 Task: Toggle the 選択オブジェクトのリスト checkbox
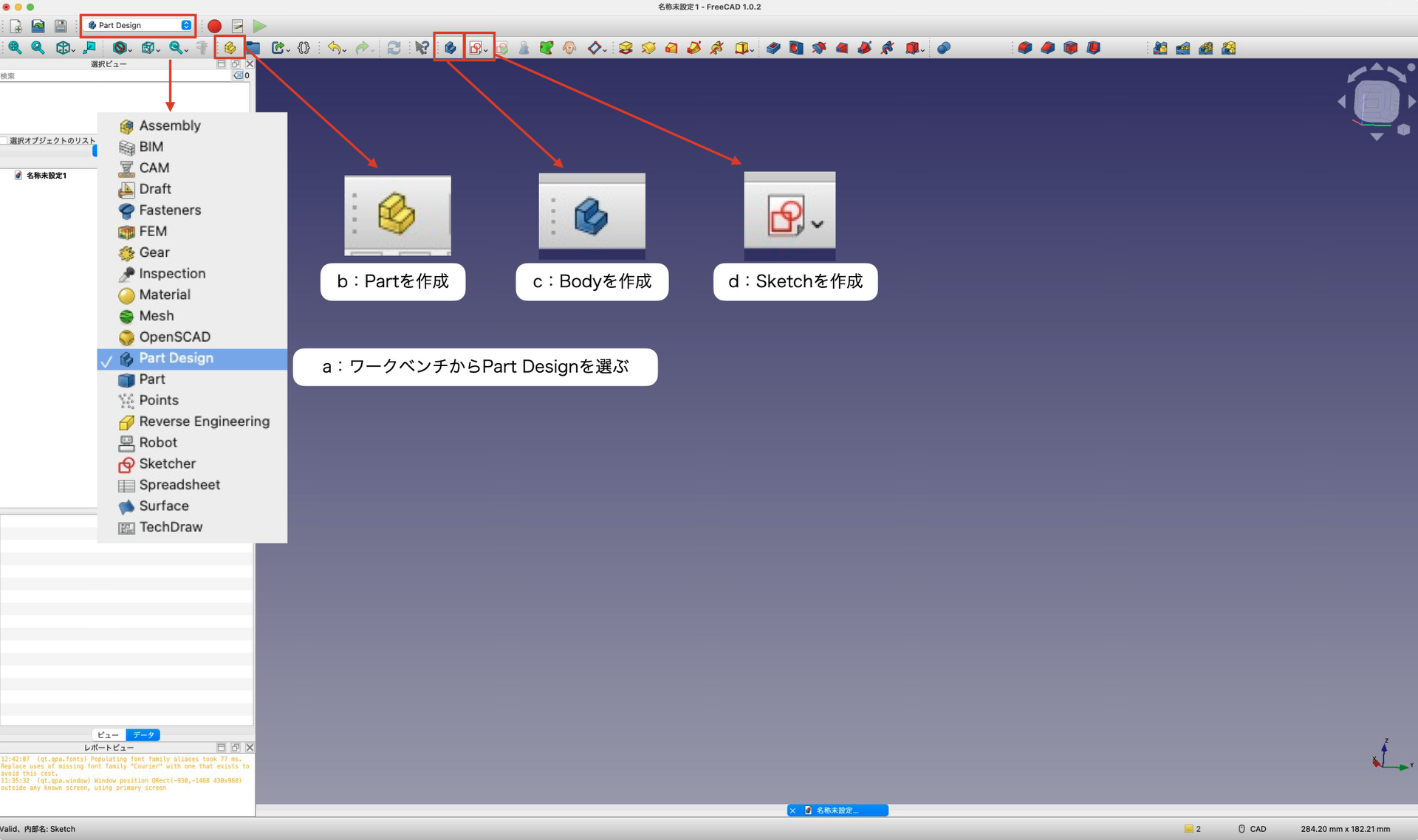(x=4, y=140)
